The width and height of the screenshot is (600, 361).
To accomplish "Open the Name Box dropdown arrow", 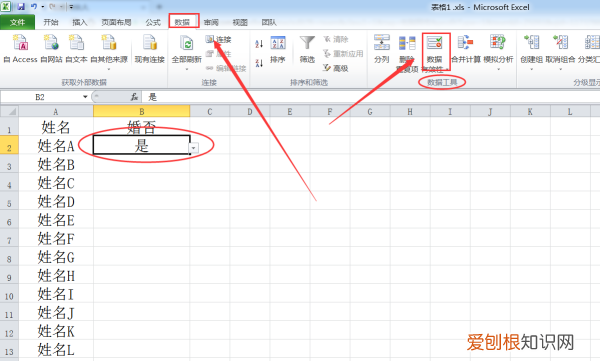I will [x=85, y=97].
